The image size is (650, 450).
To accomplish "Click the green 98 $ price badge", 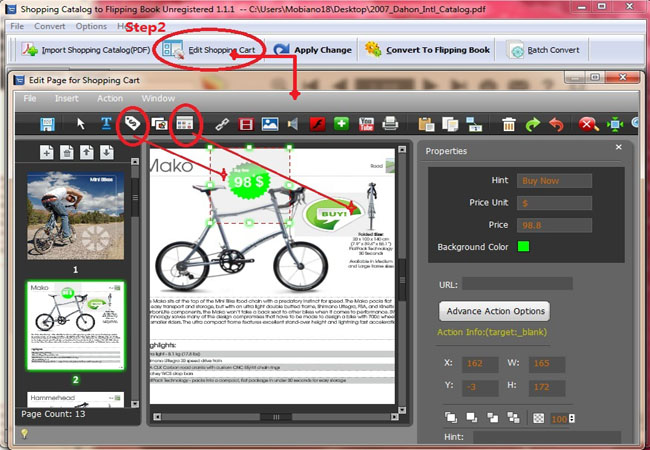I will [249, 181].
